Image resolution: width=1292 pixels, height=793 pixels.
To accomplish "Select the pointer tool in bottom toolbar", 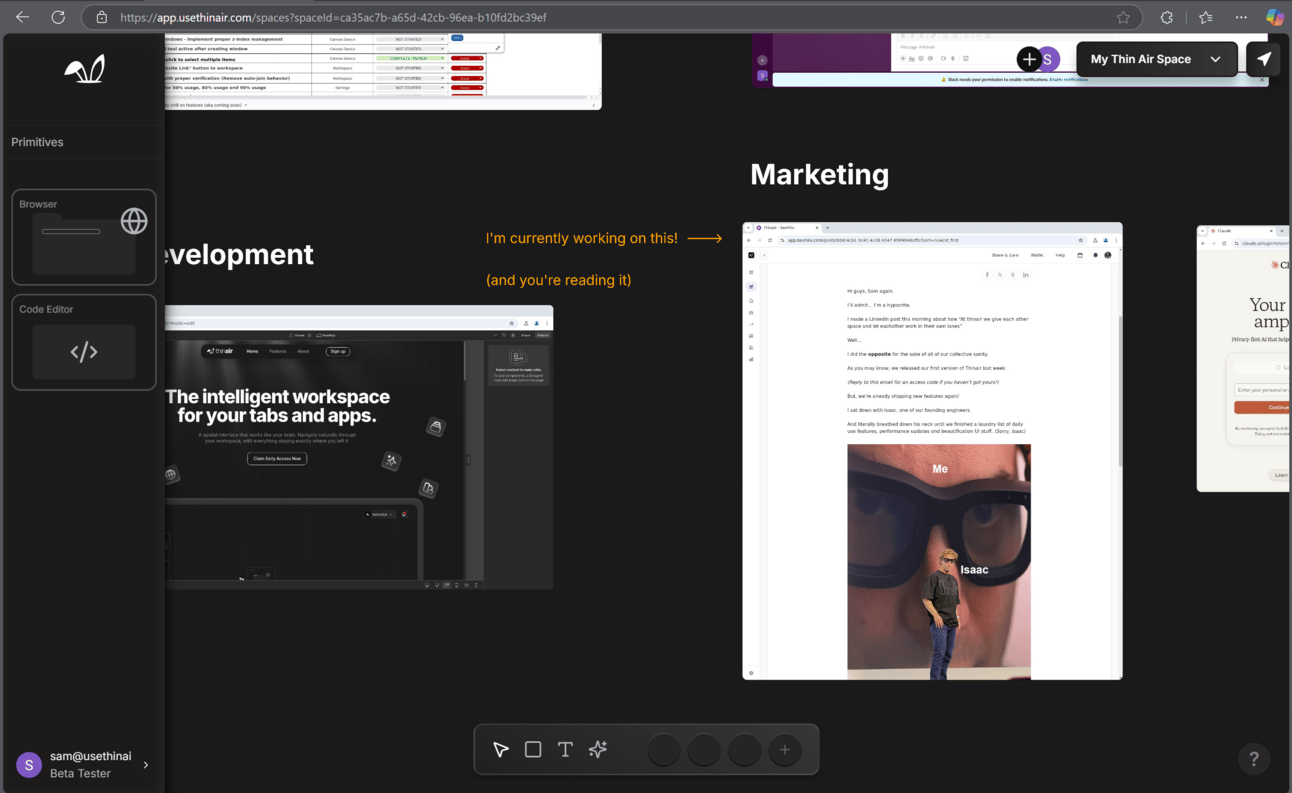I will (x=501, y=749).
